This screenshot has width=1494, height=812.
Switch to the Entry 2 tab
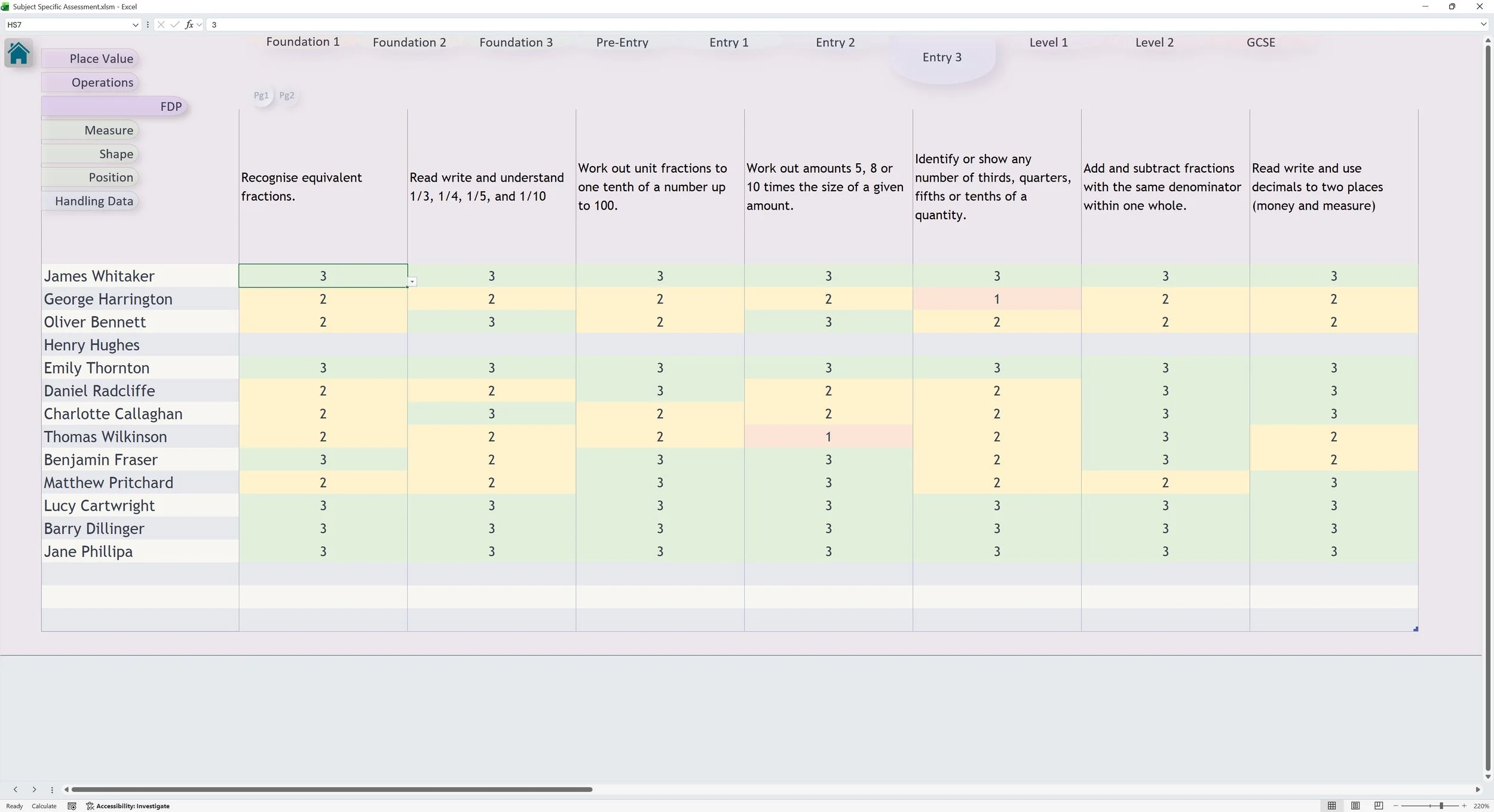point(835,42)
